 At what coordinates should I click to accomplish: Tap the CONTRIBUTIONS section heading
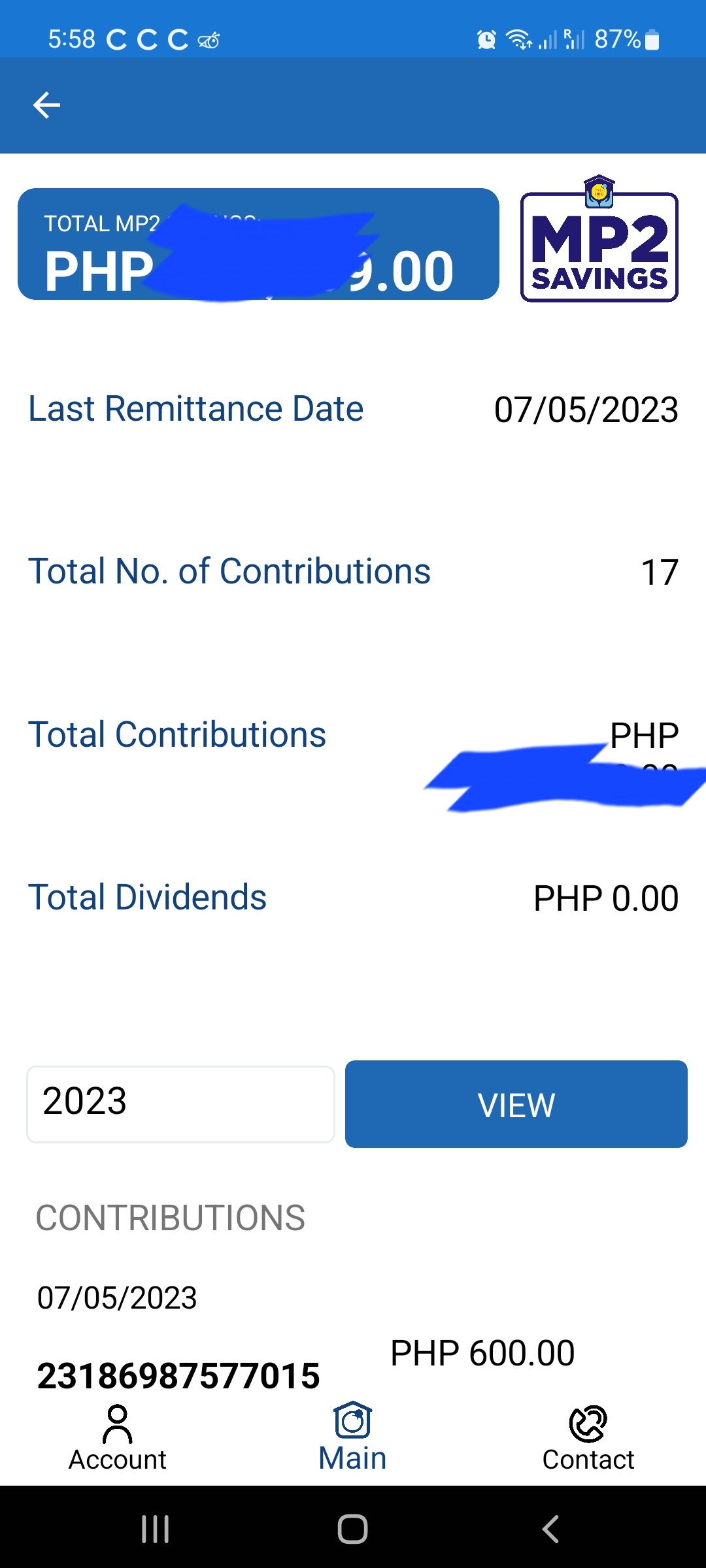[170, 1218]
